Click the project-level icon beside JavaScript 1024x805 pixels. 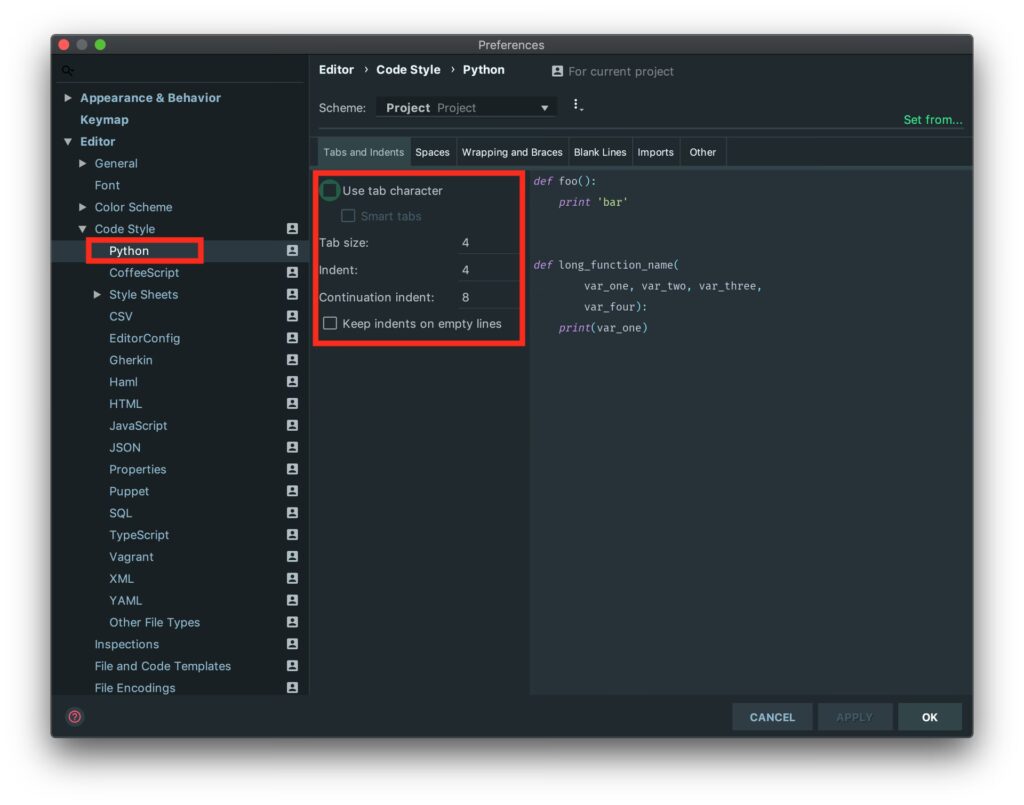coord(292,426)
